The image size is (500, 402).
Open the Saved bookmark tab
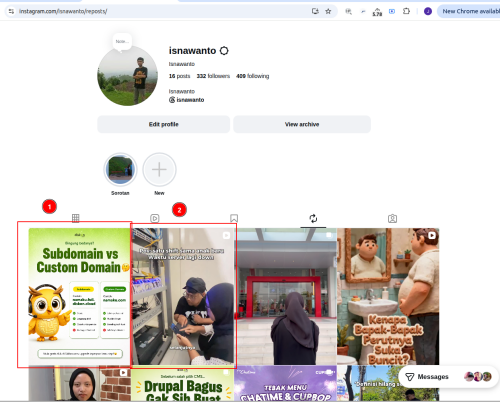(x=234, y=218)
